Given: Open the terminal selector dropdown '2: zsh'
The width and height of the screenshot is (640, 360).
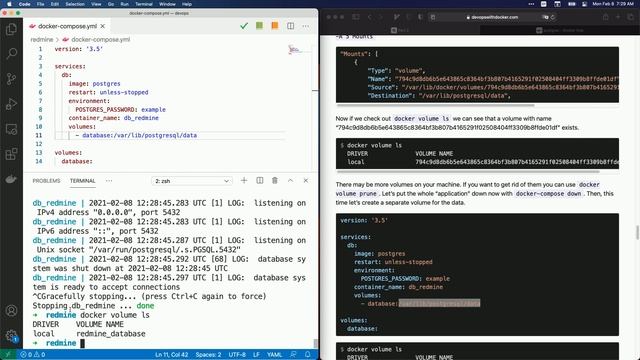Looking at the screenshot, I should [x=192, y=181].
